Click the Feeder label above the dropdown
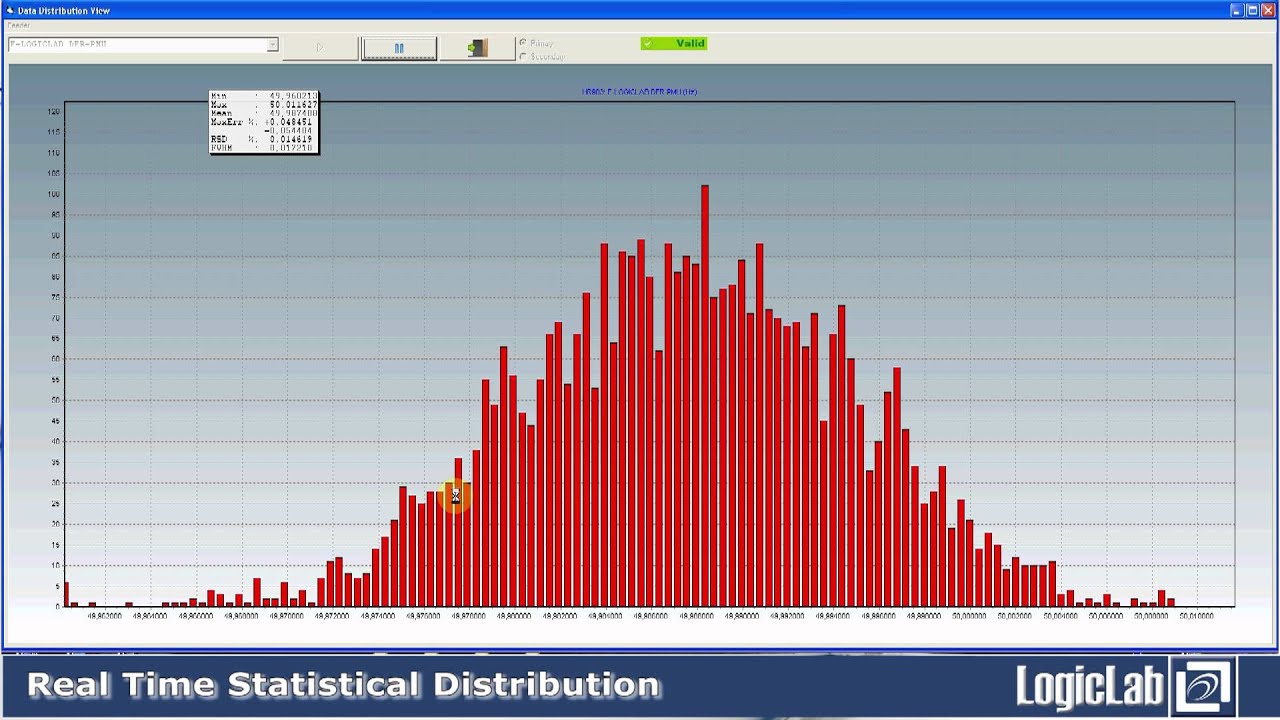Viewport: 1280px width, 720px height. click(x=19, y=25)
